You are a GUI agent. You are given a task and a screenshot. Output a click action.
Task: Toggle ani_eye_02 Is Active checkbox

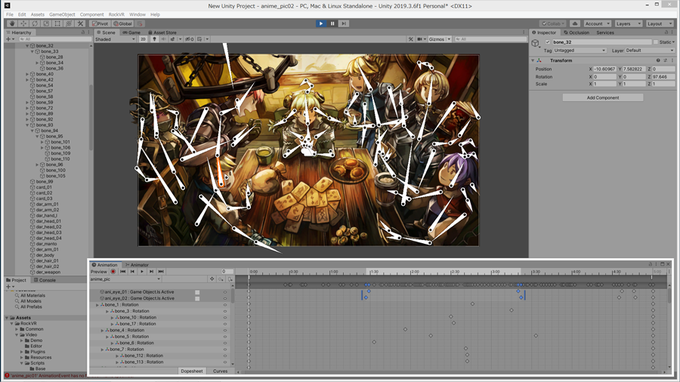pos(197,298)
